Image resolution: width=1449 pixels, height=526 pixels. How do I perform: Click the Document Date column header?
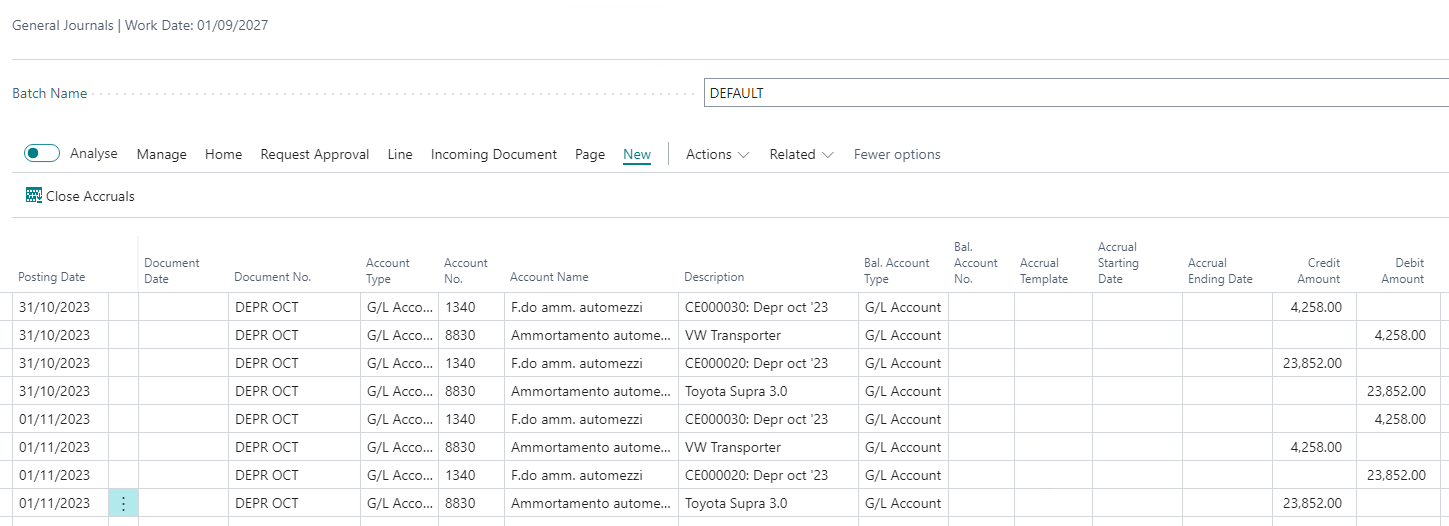(172, 270)
